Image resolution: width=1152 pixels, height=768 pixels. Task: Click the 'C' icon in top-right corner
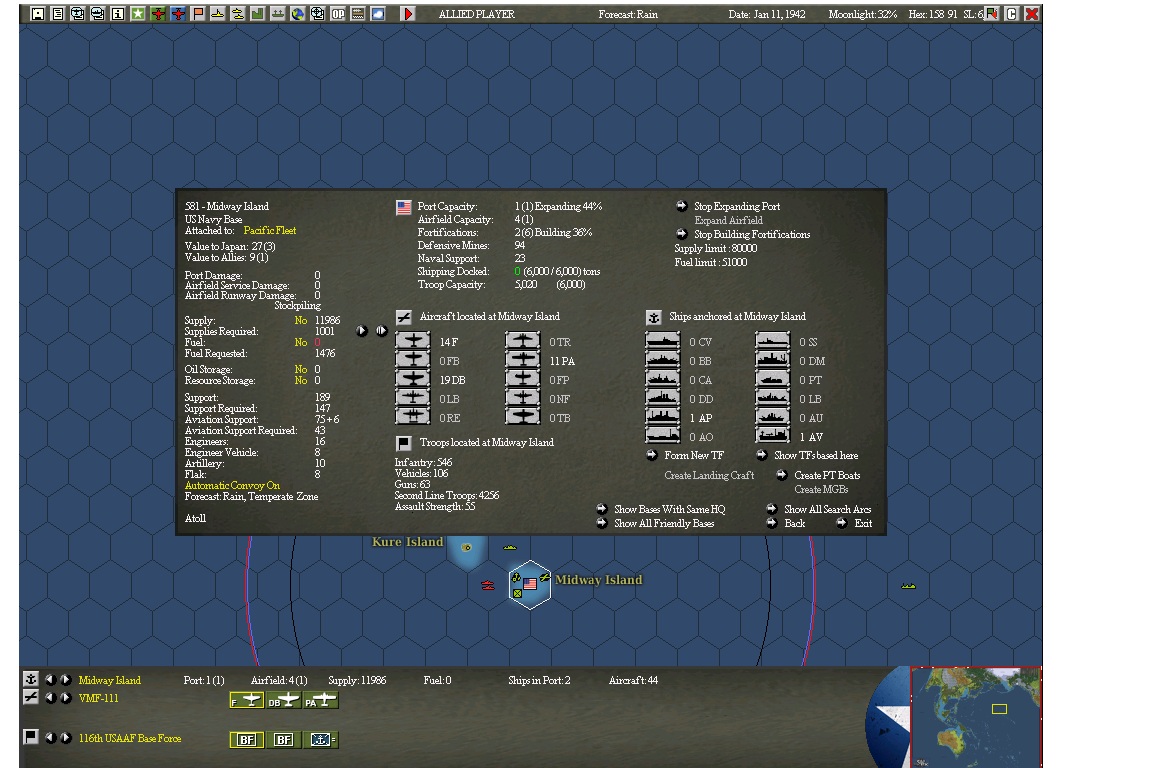pyautogui.click(x=1012, y=14)
